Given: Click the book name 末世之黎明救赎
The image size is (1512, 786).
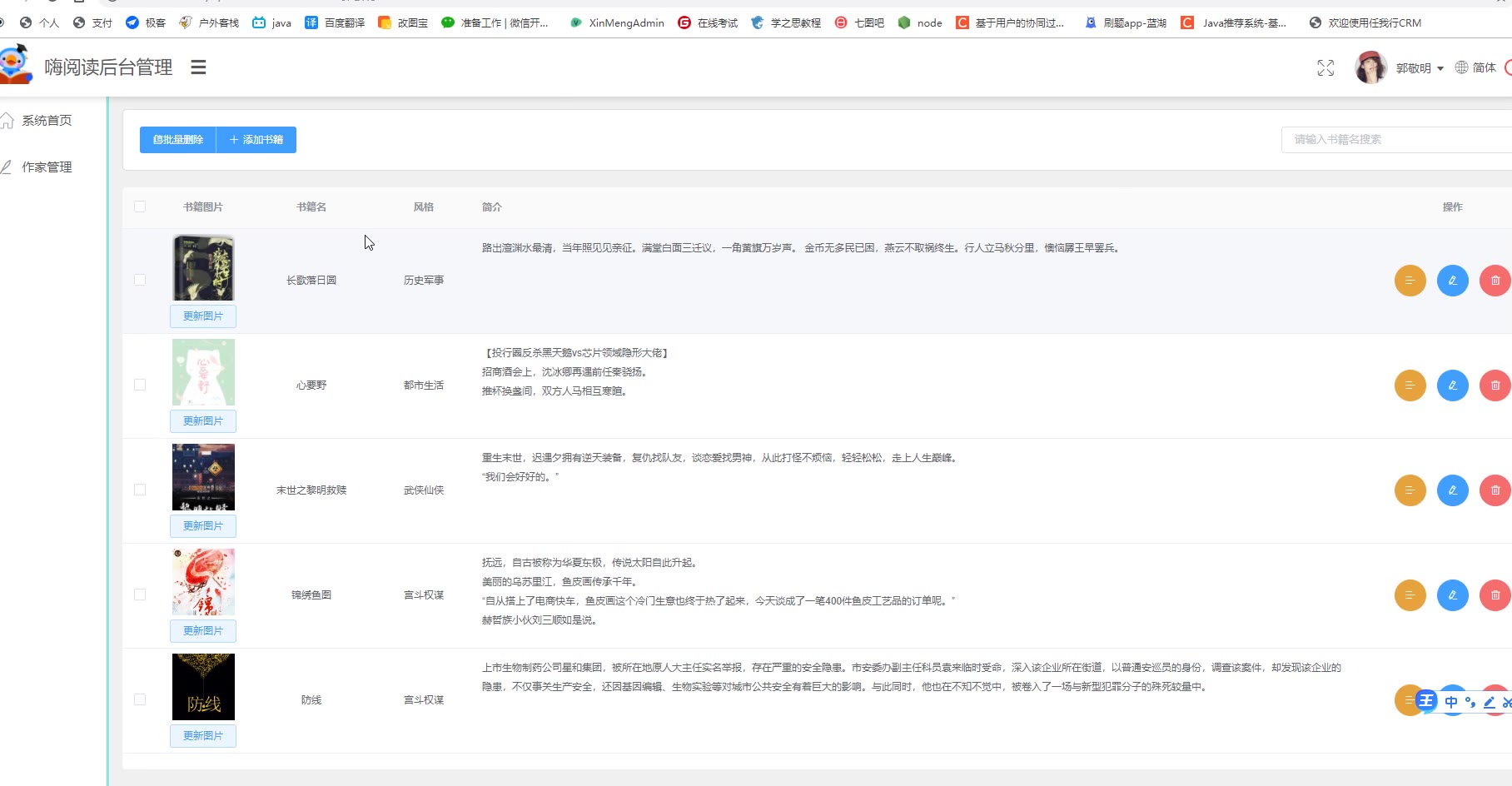Looking at the screenshot, I should [311, 490].
